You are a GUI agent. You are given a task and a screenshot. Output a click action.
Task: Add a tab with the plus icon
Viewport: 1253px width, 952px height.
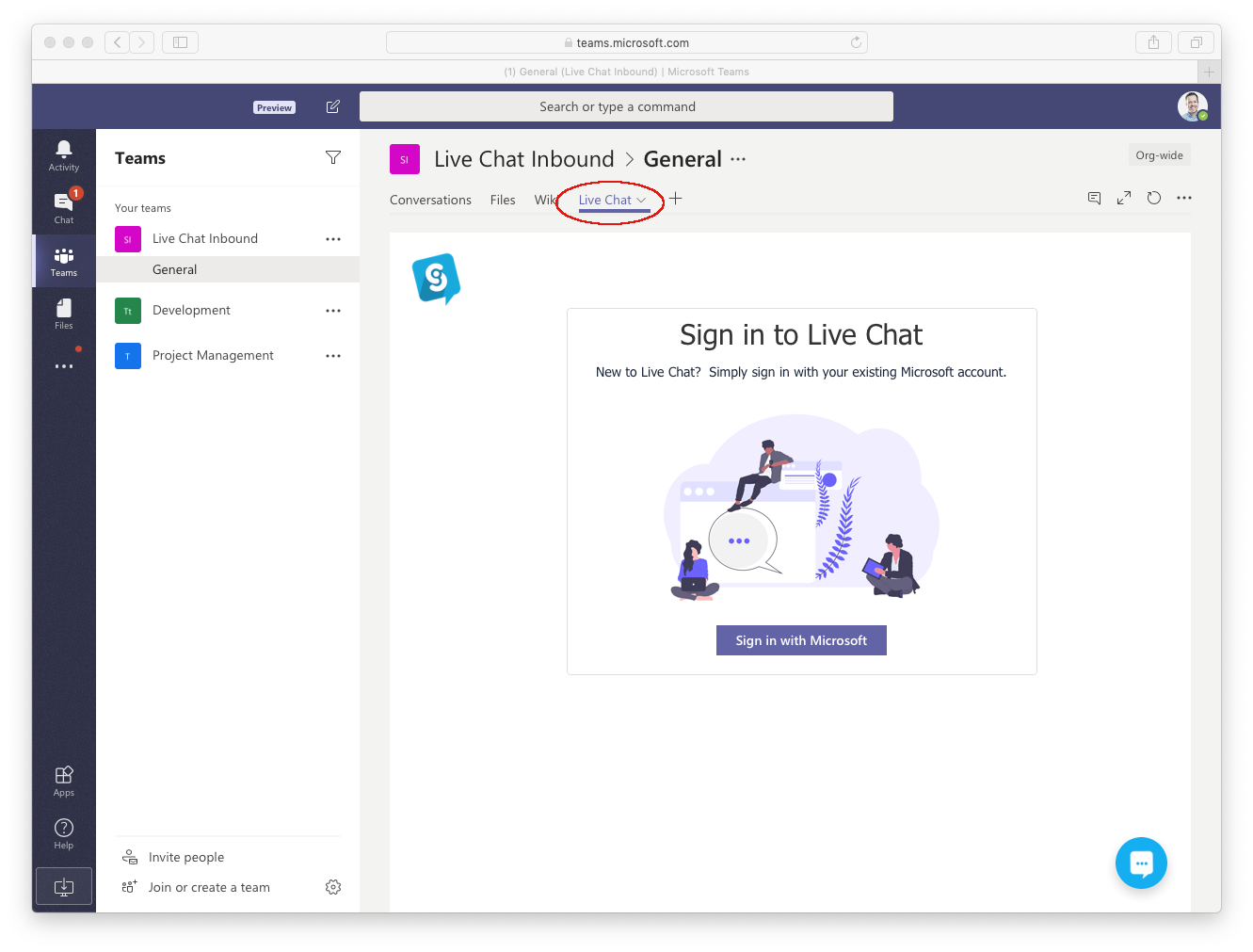[675, 199]
